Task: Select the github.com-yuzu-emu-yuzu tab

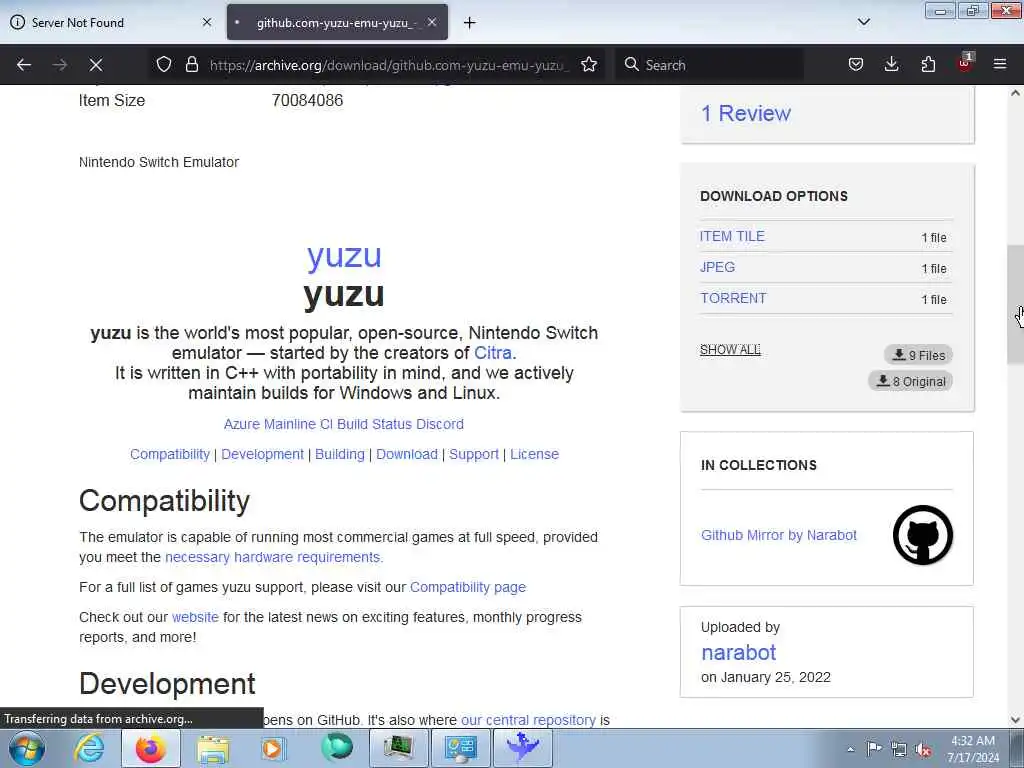Action: pyautogui.click(x=338, y=22)
